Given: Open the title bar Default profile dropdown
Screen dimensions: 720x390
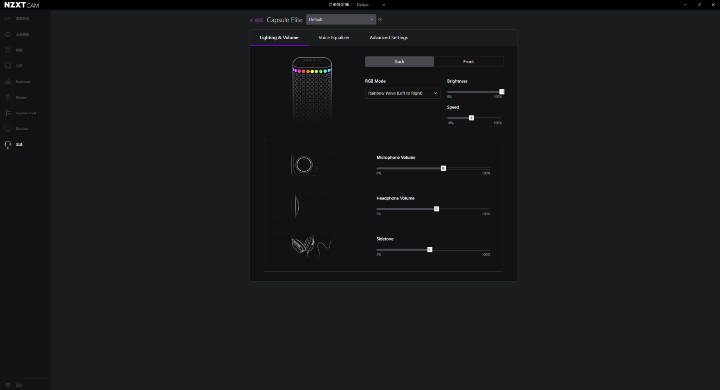Looking at the screenshot, I should [370, 5].
